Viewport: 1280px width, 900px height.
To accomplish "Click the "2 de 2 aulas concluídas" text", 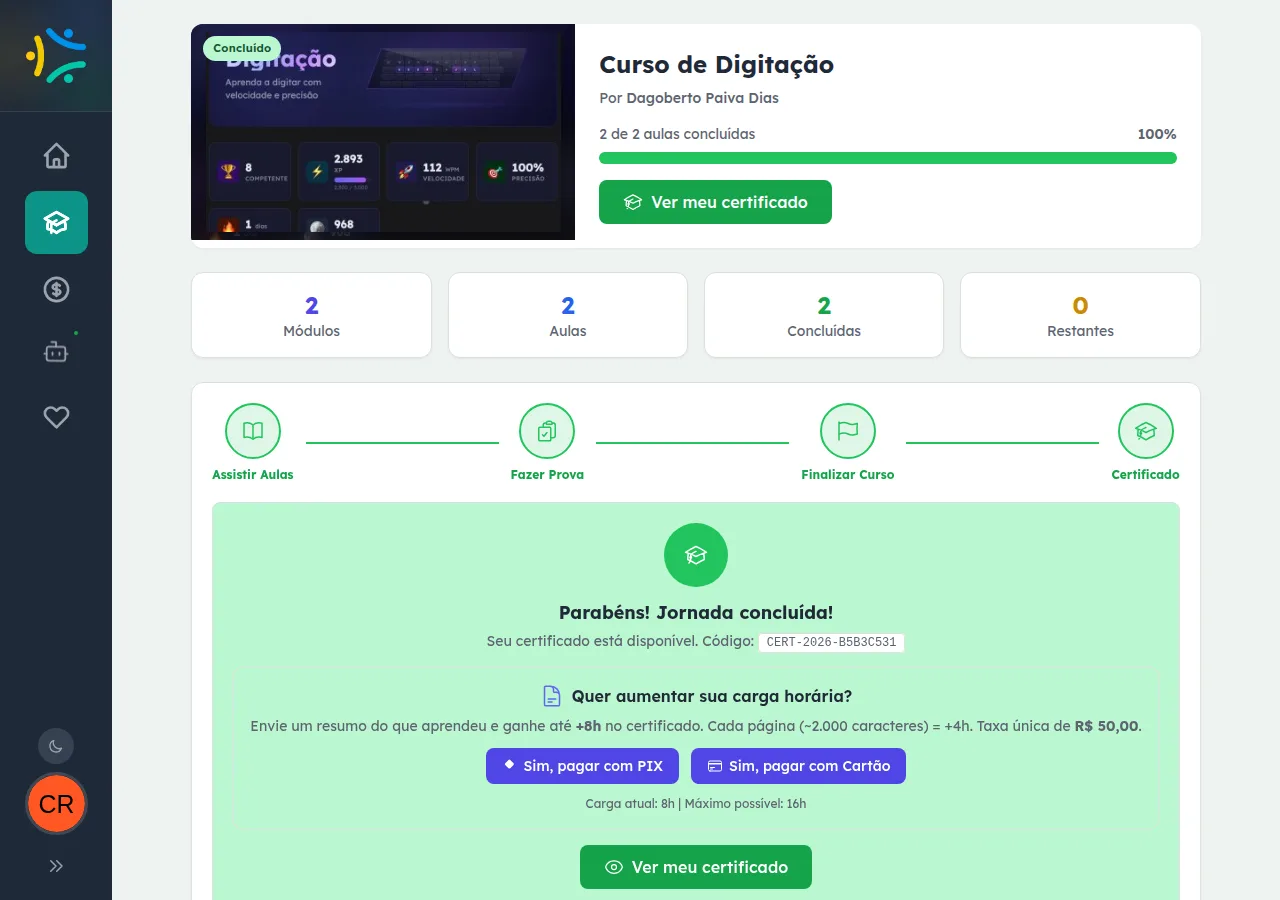I will click(677, 134).
